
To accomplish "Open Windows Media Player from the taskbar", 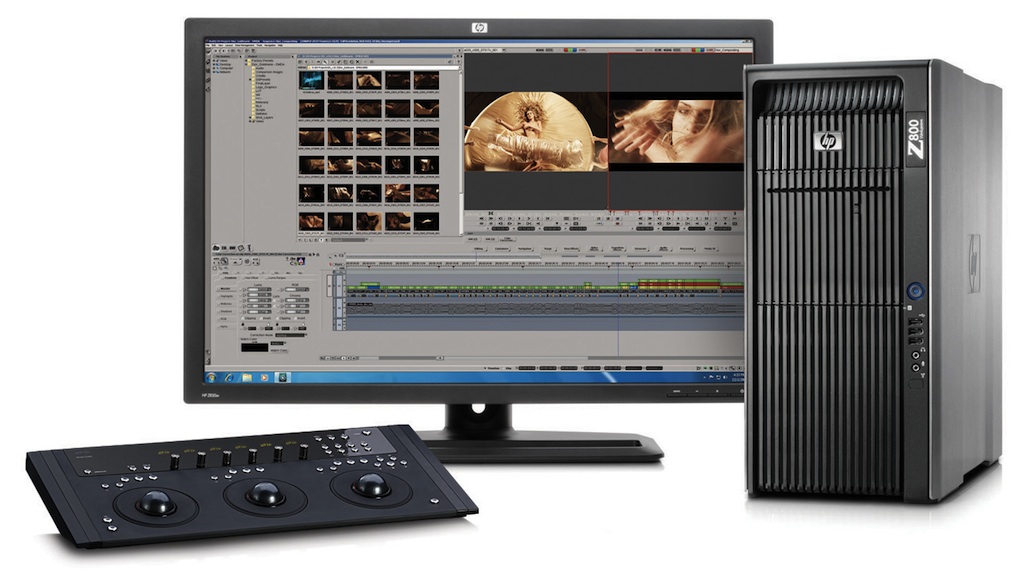I will 264,378.
